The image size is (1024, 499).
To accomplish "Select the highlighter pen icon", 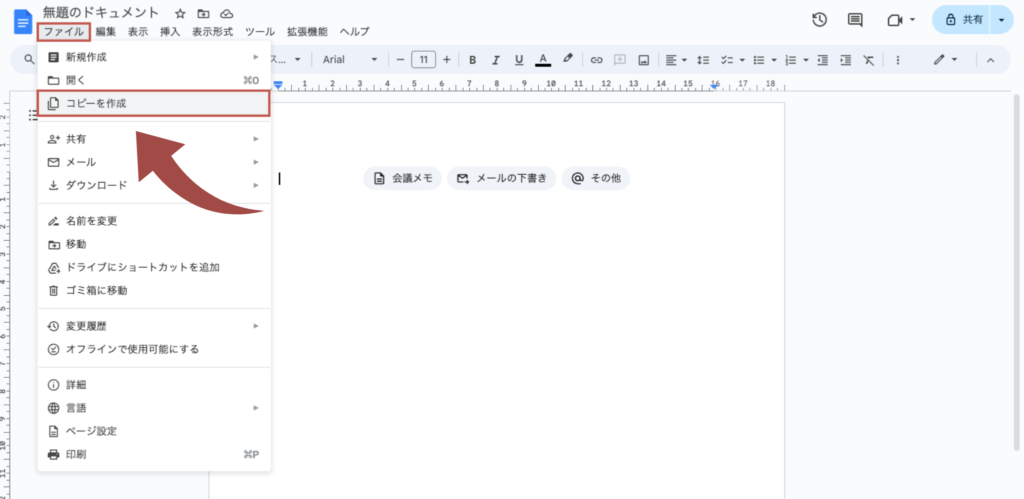I will 567,60.
